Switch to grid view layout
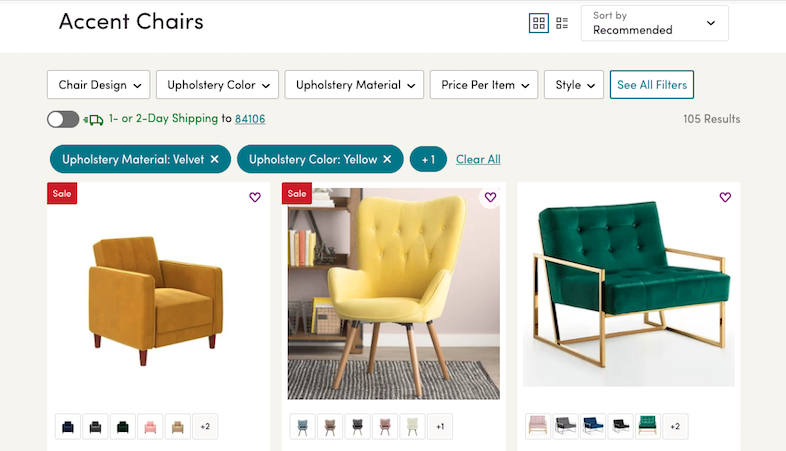The height and width of the screenshot is (451, 786). tap(539, 23)
